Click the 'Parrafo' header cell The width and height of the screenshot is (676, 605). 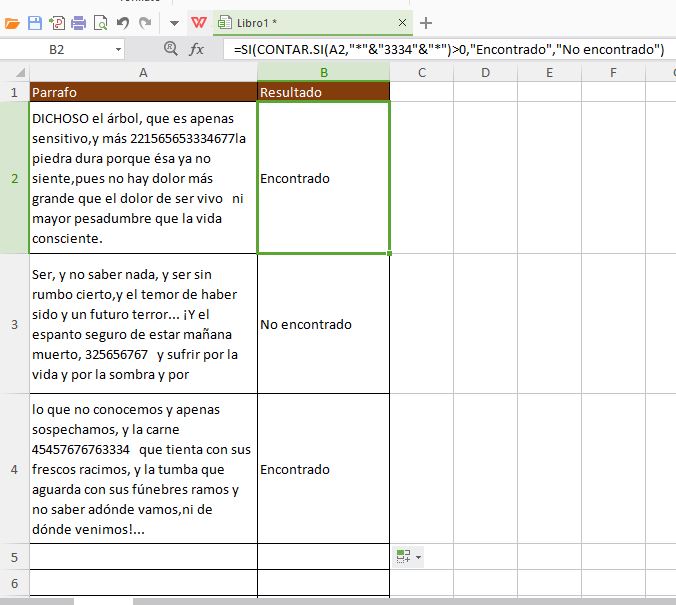(x=143, y=92)
